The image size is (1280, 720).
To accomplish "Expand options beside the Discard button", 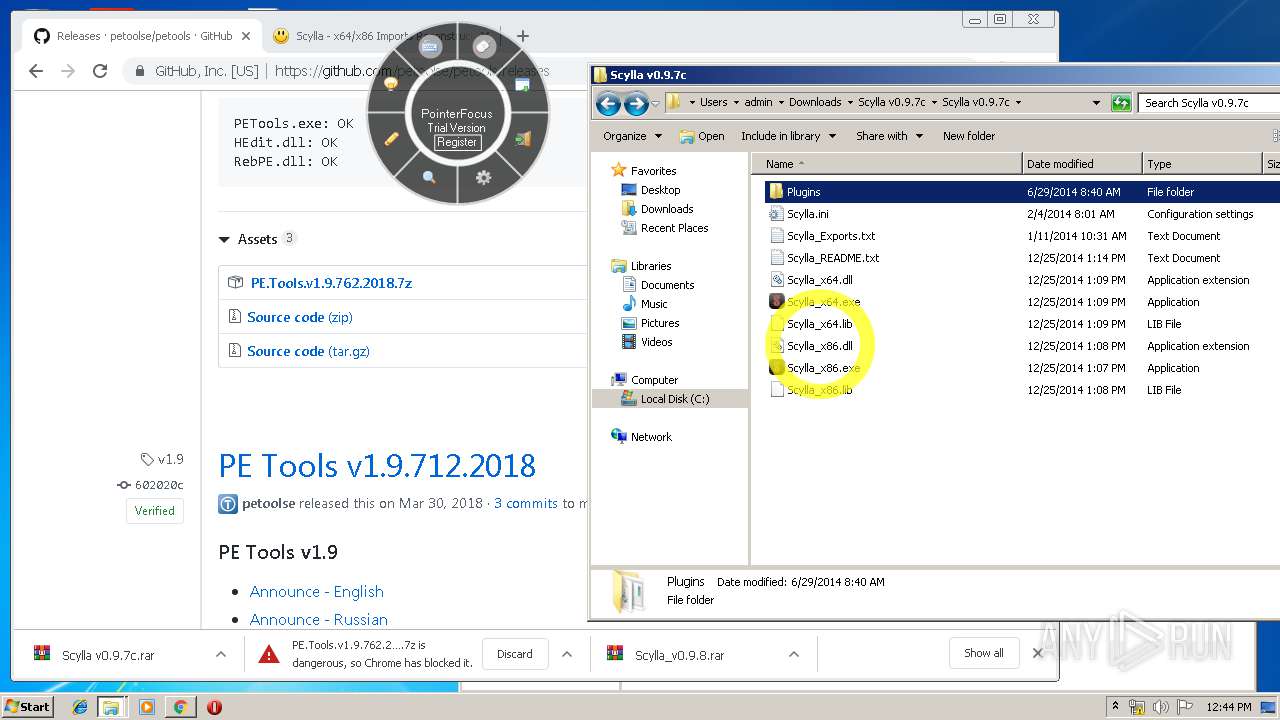I will click(567, 654).
